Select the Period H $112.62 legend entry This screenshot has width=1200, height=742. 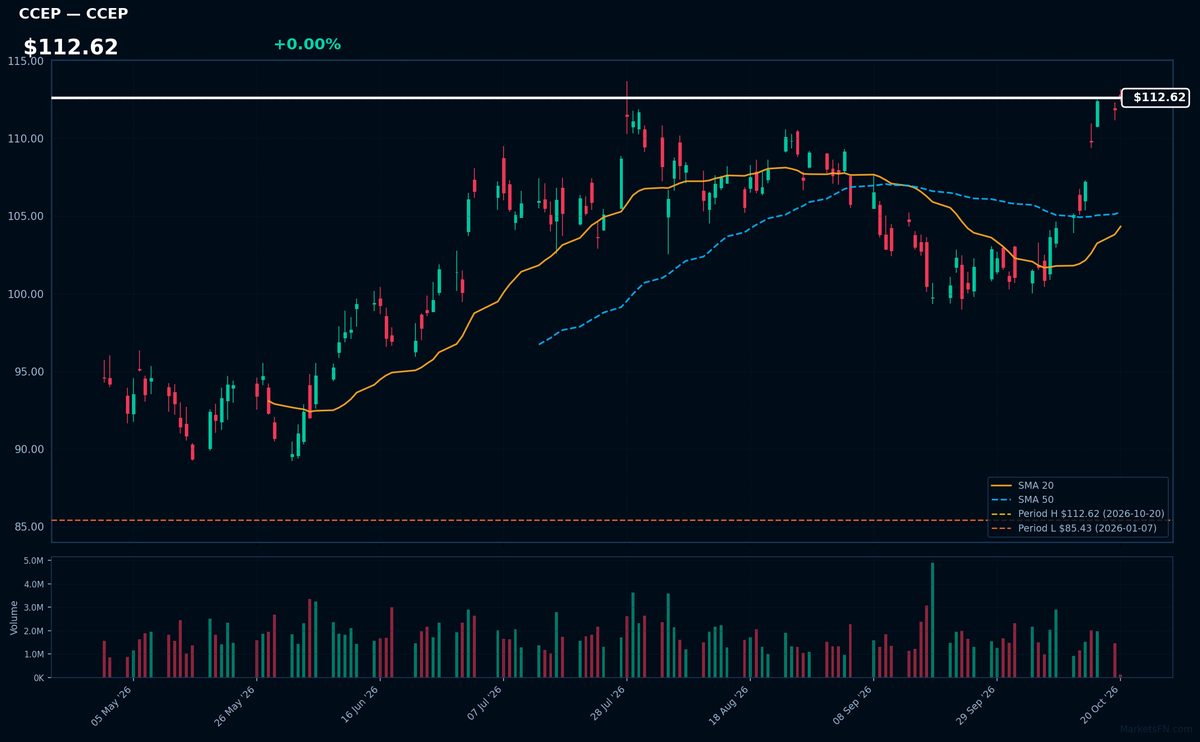tap(1076, 513)
